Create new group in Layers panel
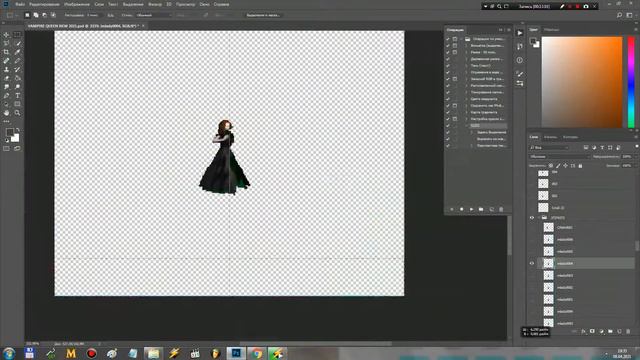This screenshot has height=360, width=640. [610, 331]
